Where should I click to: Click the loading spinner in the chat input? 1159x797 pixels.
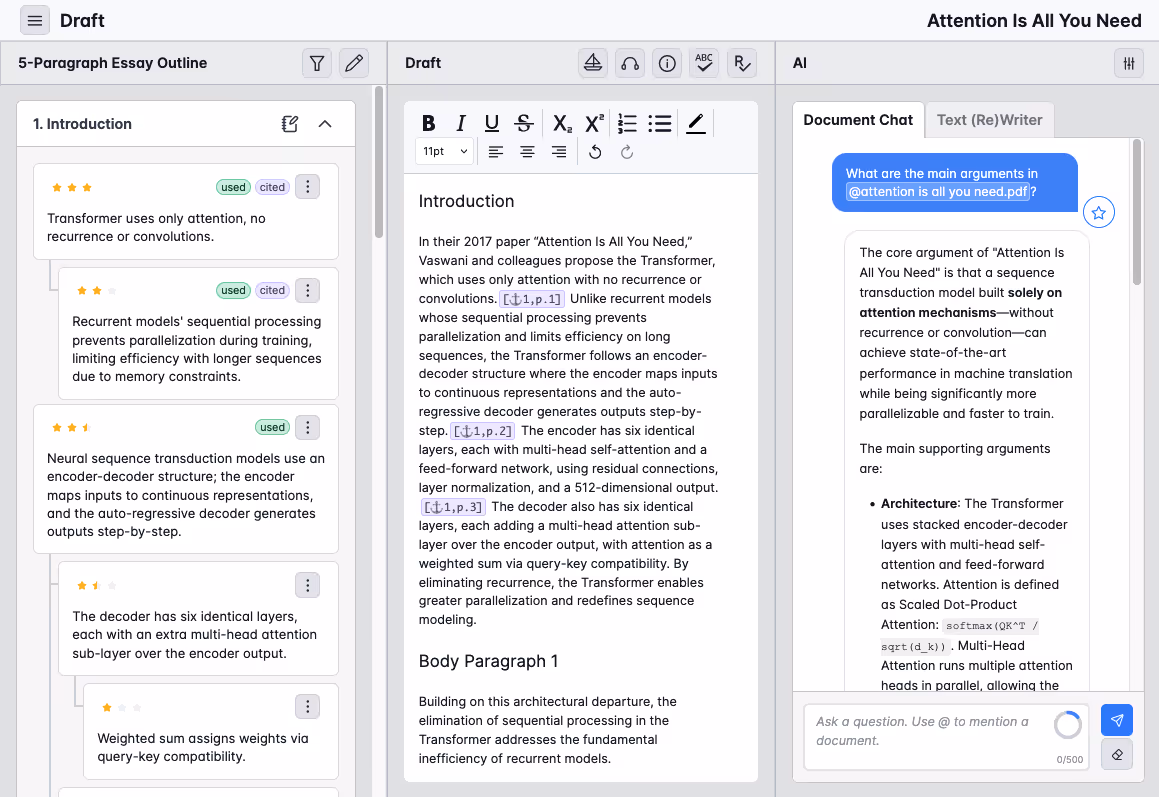pyautogui.click(x=1068, y=725)
